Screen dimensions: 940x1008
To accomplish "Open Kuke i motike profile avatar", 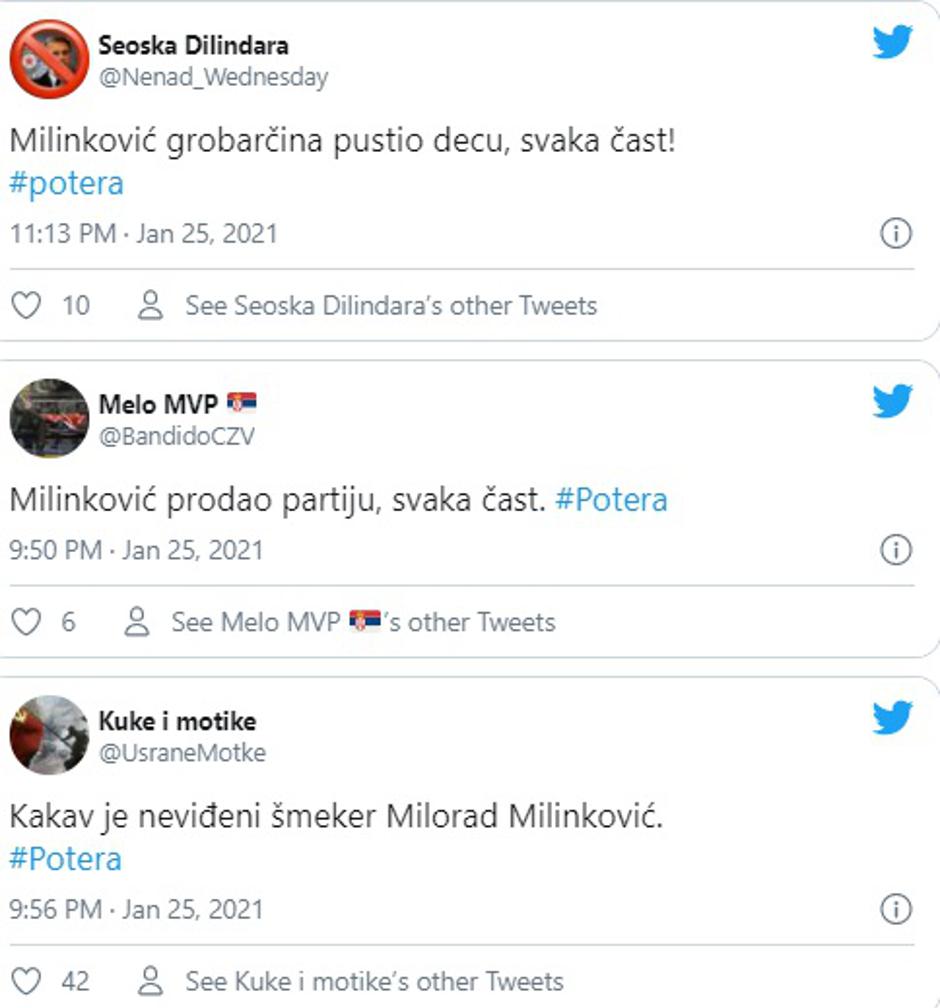I will point(49,735).
